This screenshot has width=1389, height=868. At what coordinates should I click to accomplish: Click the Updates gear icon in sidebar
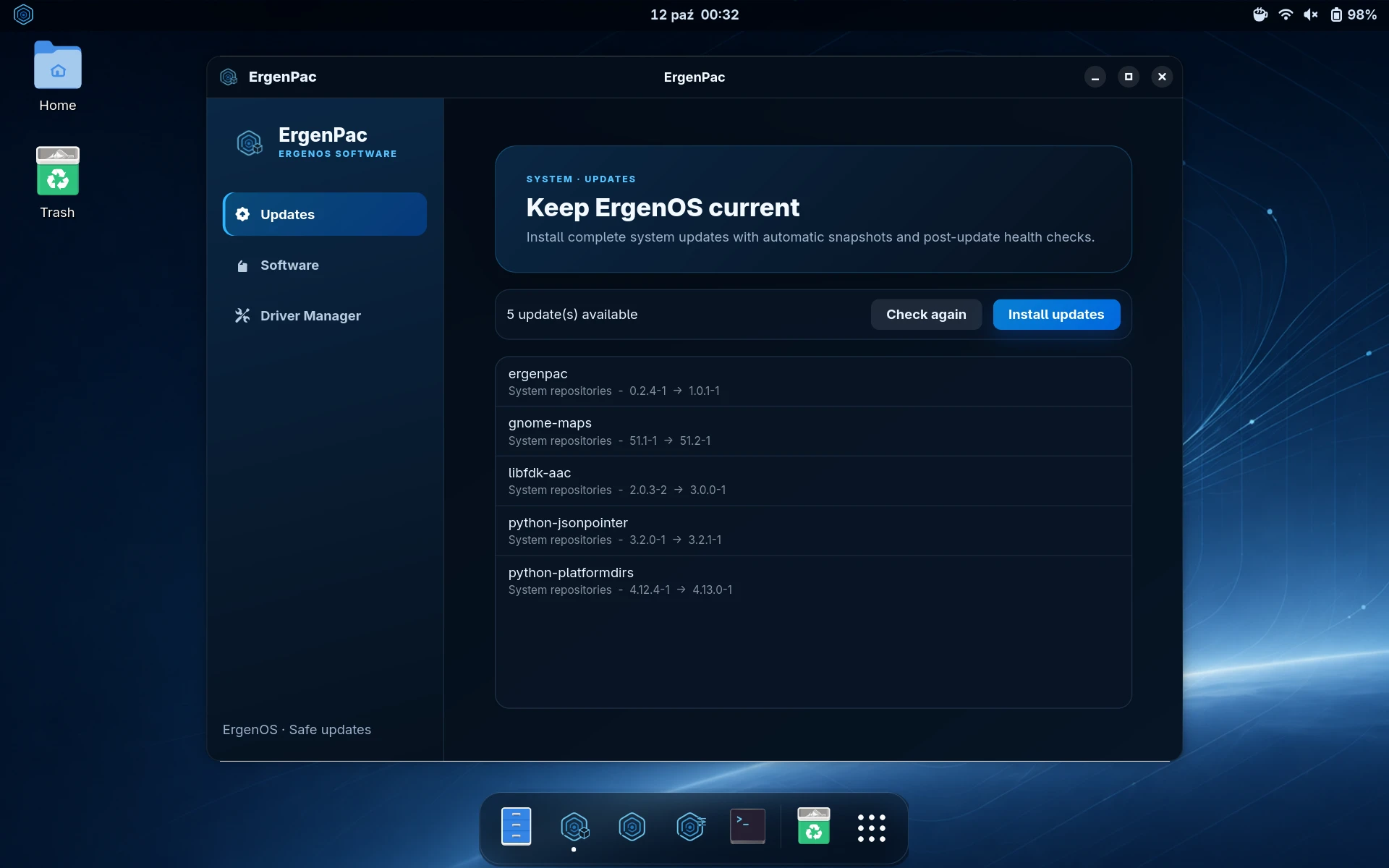coord(242,214)
